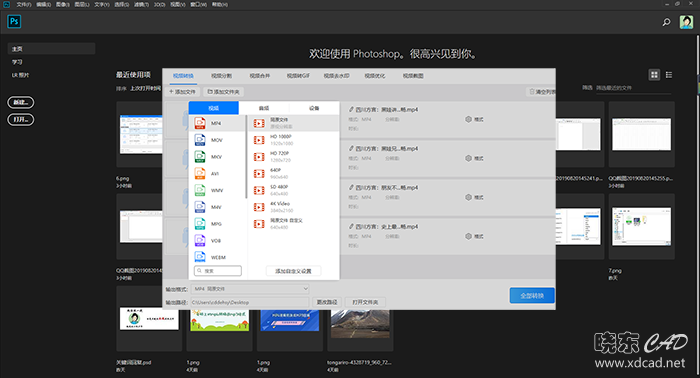Switch to 视频转换 tab
The width and height of the screenshot is (700, 378).
[183, 76]
